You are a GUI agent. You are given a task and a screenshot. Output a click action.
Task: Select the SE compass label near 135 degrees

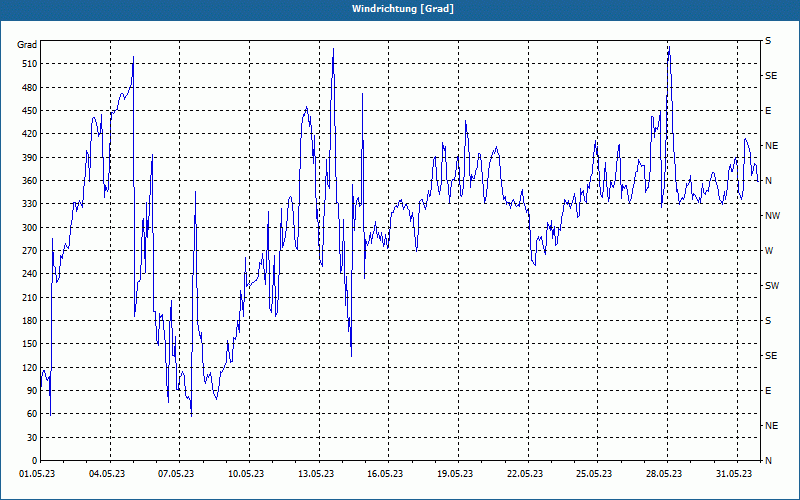[771, 356]
